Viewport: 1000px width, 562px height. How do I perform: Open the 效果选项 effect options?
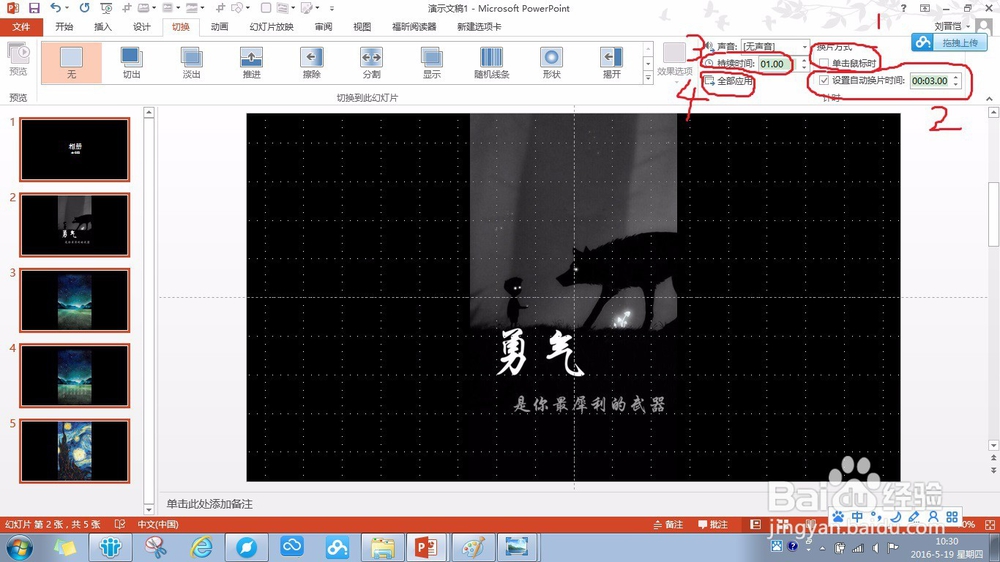675,61
